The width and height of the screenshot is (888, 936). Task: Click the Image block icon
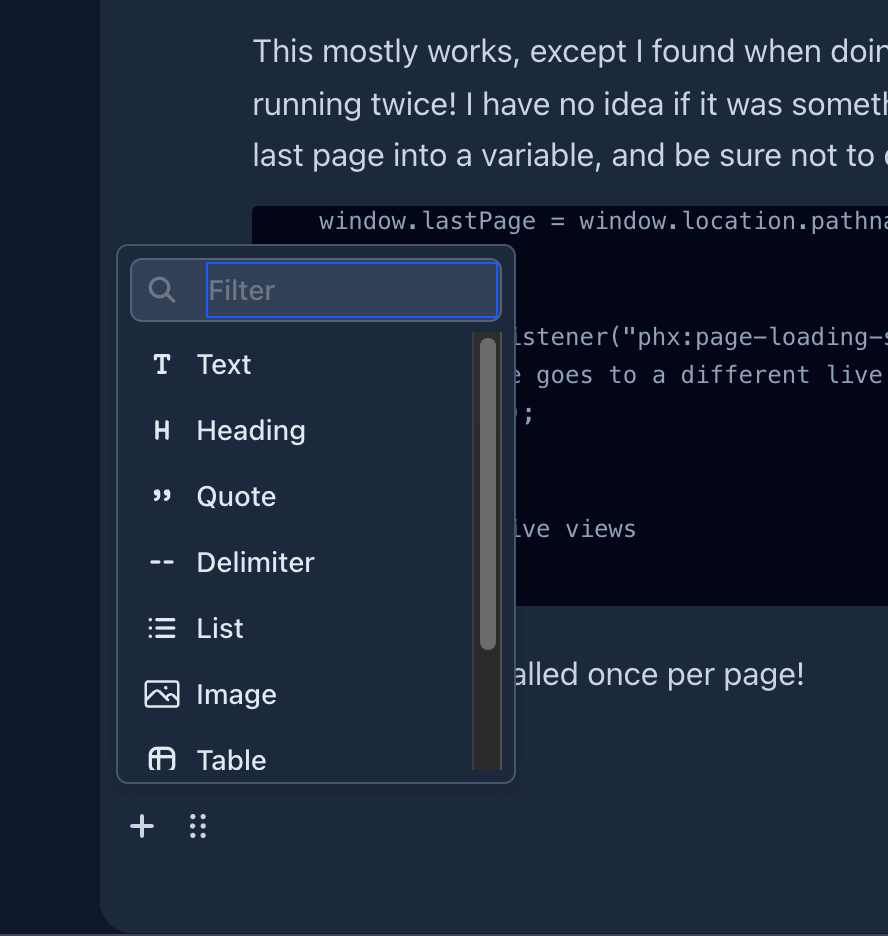click(x=161, y=694)
